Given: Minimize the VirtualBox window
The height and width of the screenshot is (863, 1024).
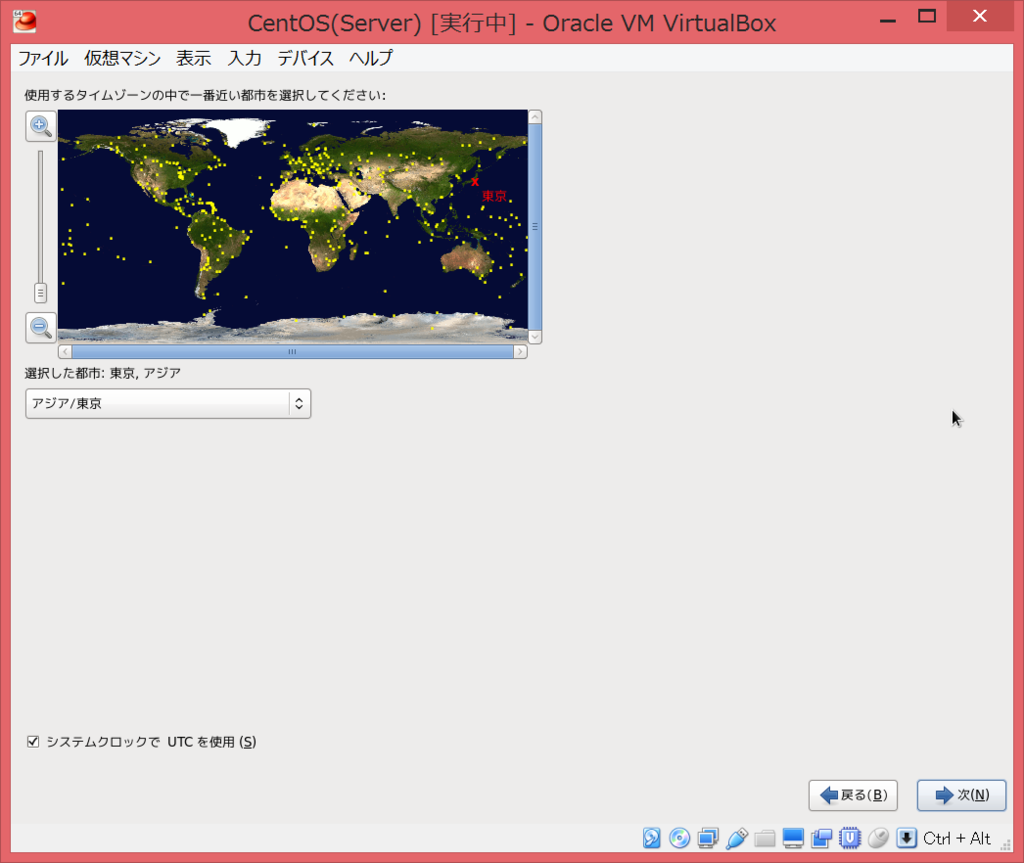Looking at the screenshot, I should pyautogui.click(x=888, y=20).
